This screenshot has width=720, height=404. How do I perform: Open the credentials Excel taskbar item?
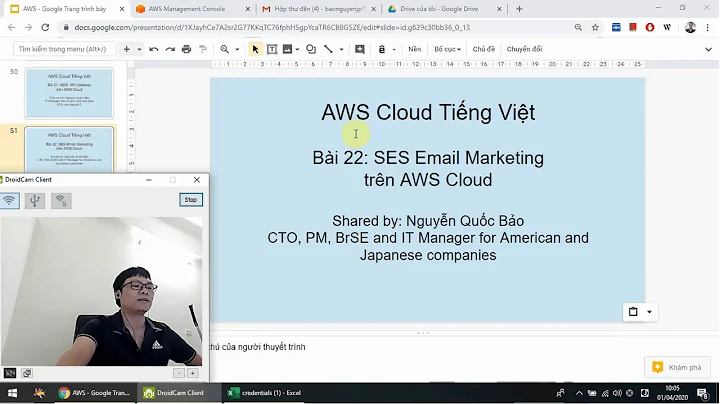[265, 393]
